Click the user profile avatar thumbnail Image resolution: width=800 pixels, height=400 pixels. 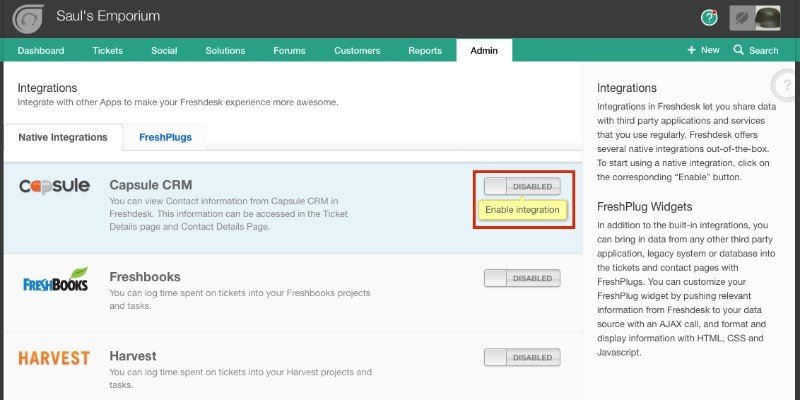point(767,18)
